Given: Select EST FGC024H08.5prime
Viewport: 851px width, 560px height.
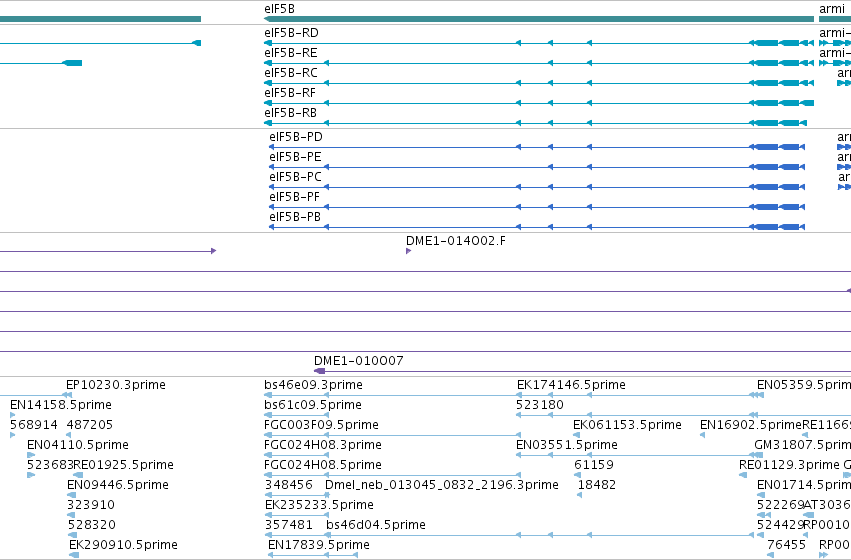Looking at the screenshot, I should pos(323,466).
